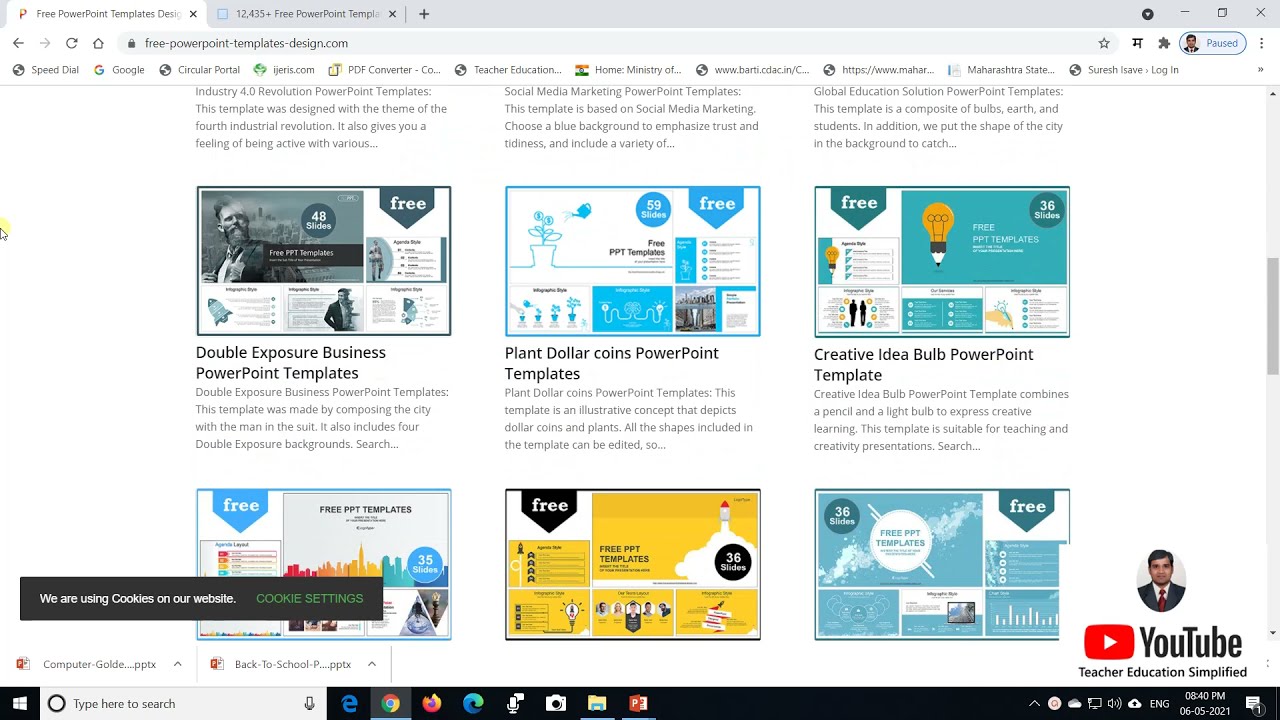Bookmark this page with star icon
Viewport: 1280px width, 720px height.
point(1104,43)
